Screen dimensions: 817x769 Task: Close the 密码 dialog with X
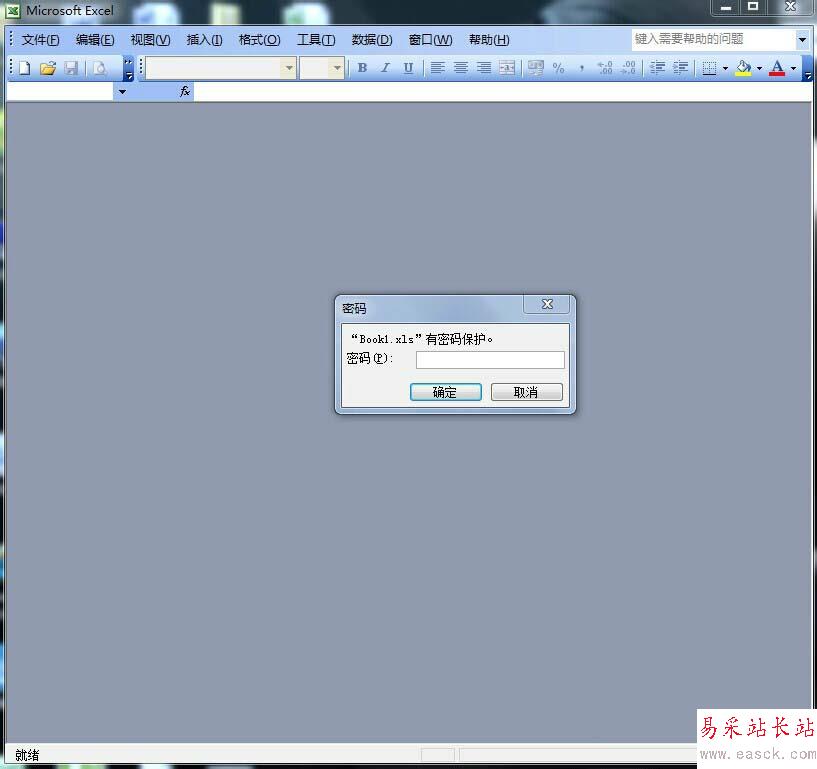coord(547,304)
